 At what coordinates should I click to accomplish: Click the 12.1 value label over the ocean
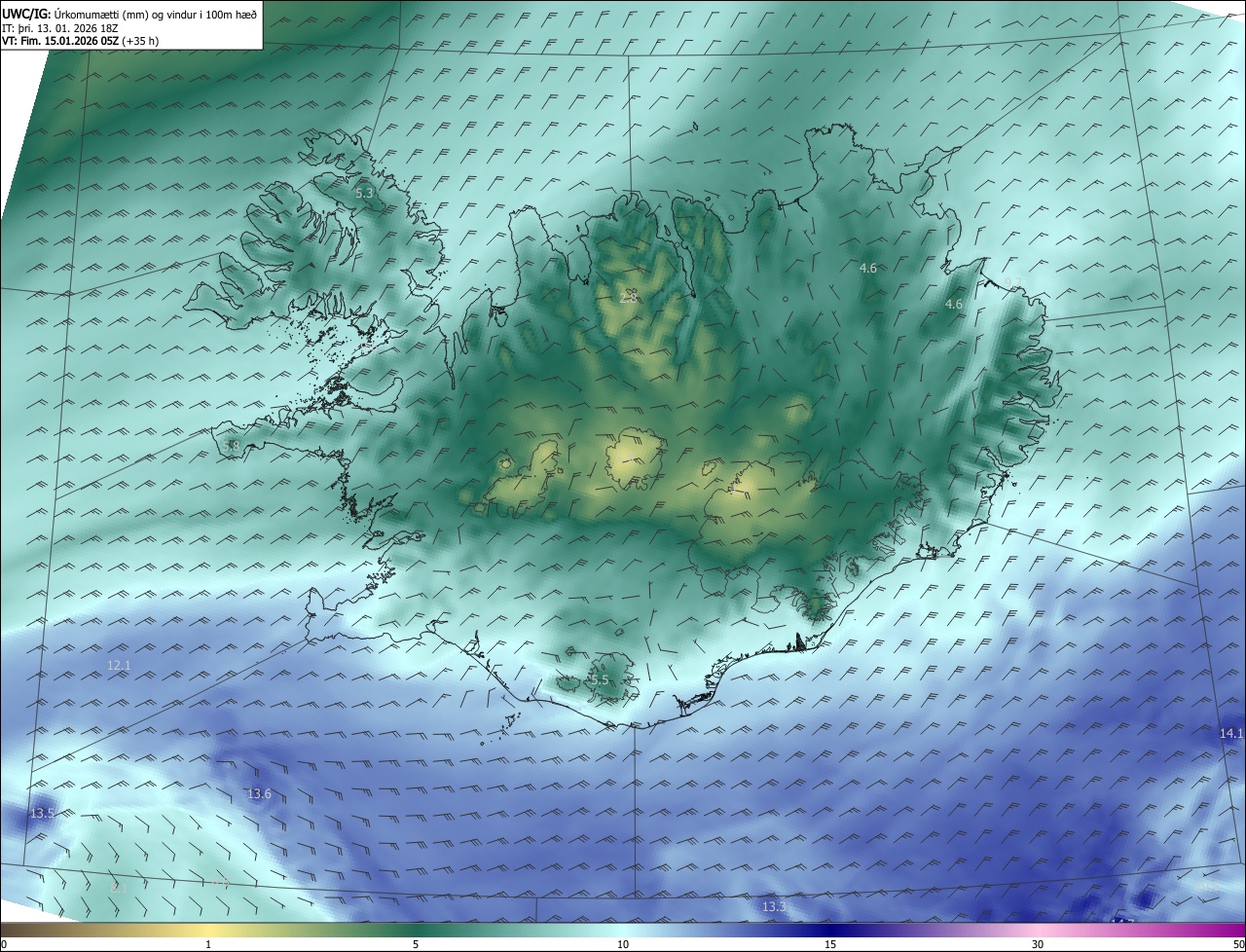click(x=119, y=666)
